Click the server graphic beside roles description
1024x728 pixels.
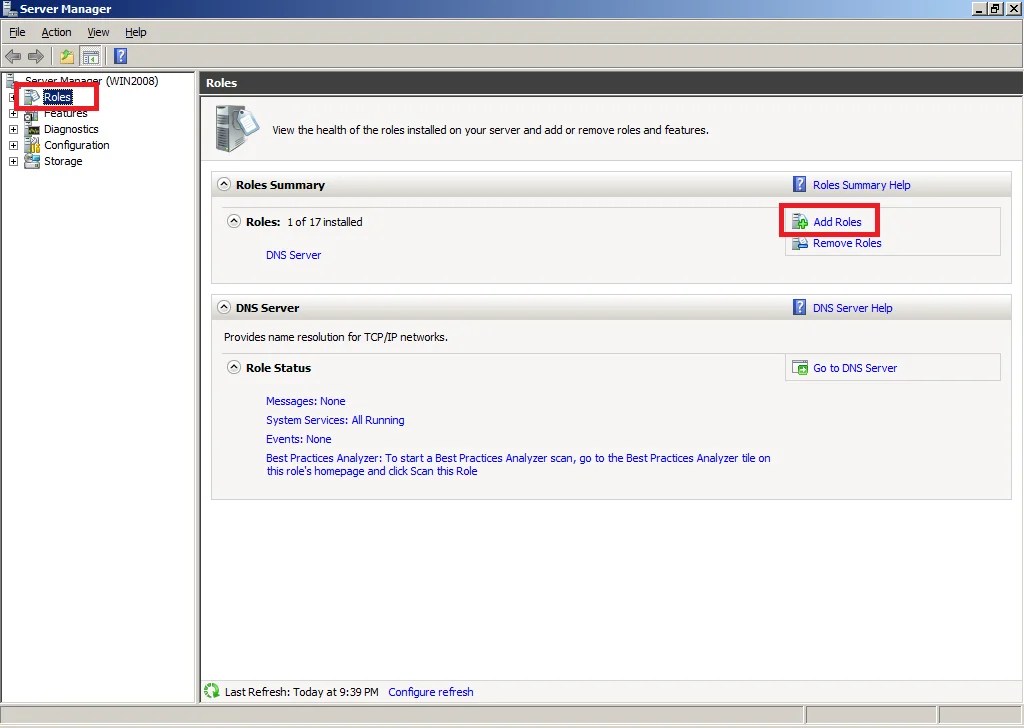point(237,129)
